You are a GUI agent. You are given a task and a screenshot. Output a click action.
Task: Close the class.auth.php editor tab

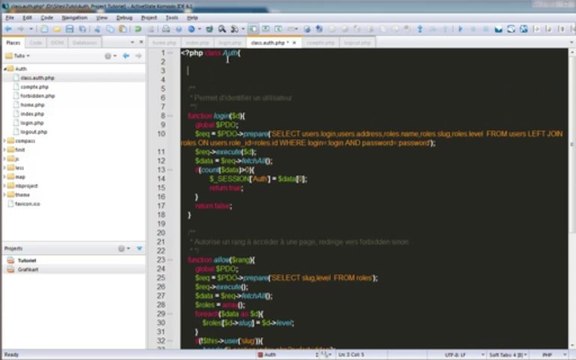[294, 43]
